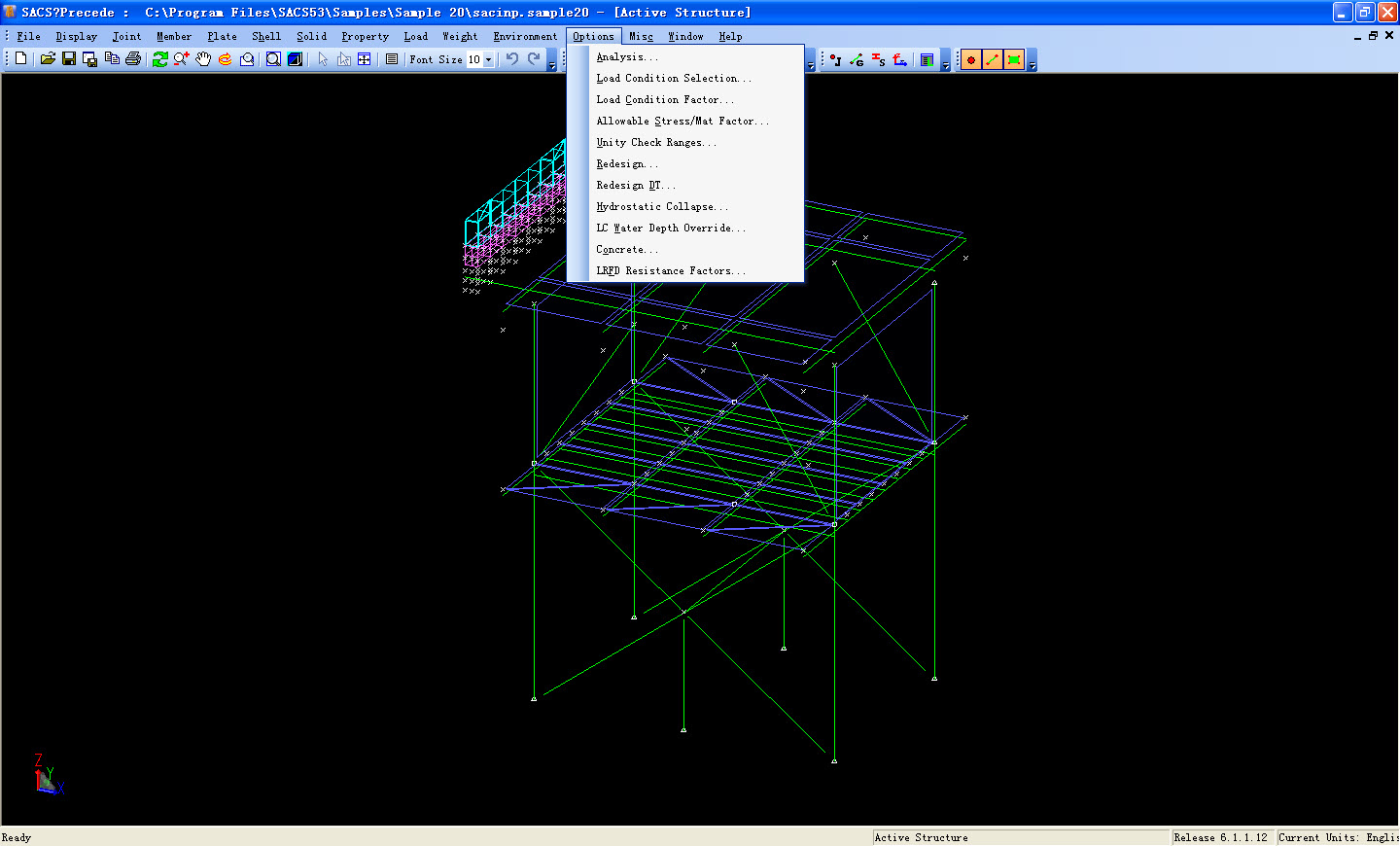
Task: Choose Analysis... from Options menu
Action: (x=686, y=57)
